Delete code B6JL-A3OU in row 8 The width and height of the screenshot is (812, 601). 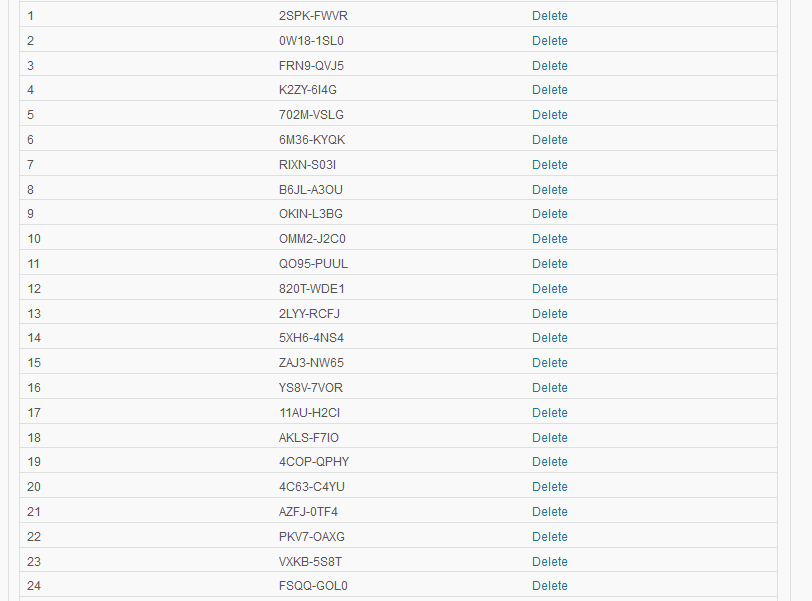tap(549, 190)
